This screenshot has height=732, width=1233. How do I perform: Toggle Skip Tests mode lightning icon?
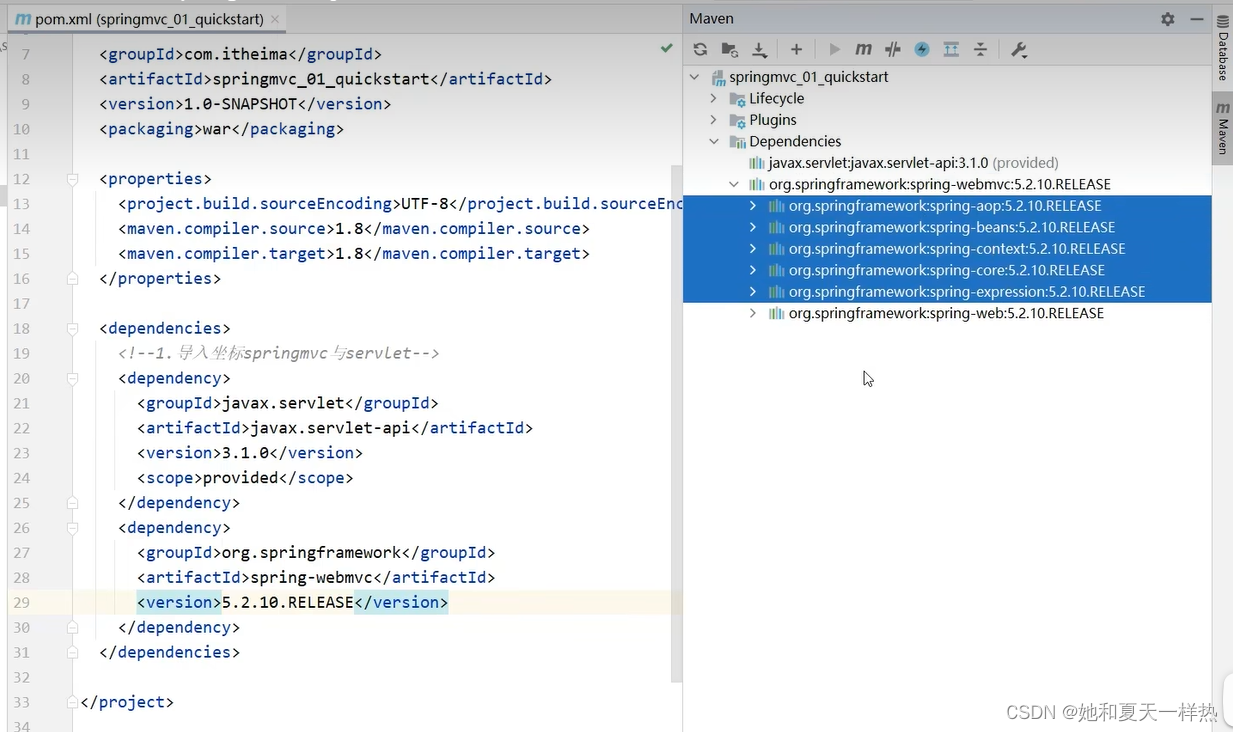pyautogui.click(x=922, y=49)
